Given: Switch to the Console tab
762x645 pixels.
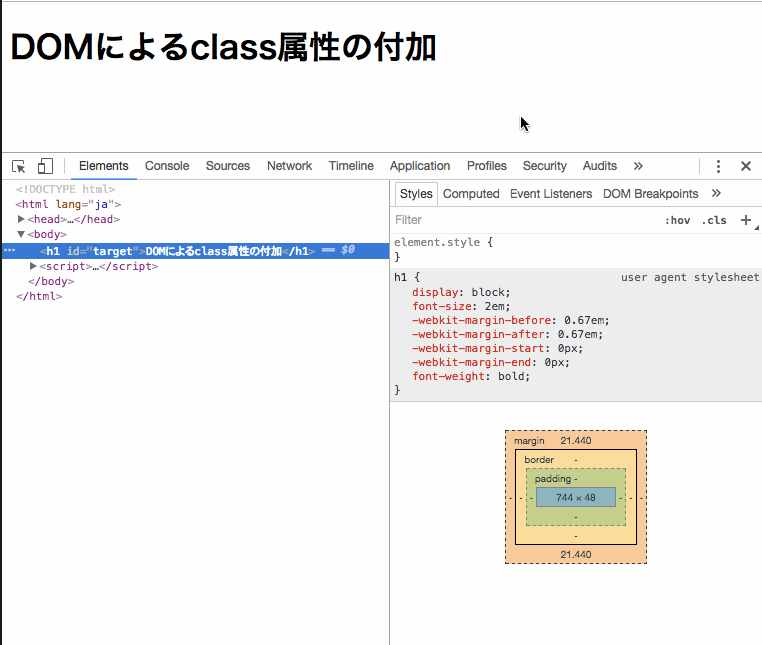Looking at the screenshot, I should 167,166.
